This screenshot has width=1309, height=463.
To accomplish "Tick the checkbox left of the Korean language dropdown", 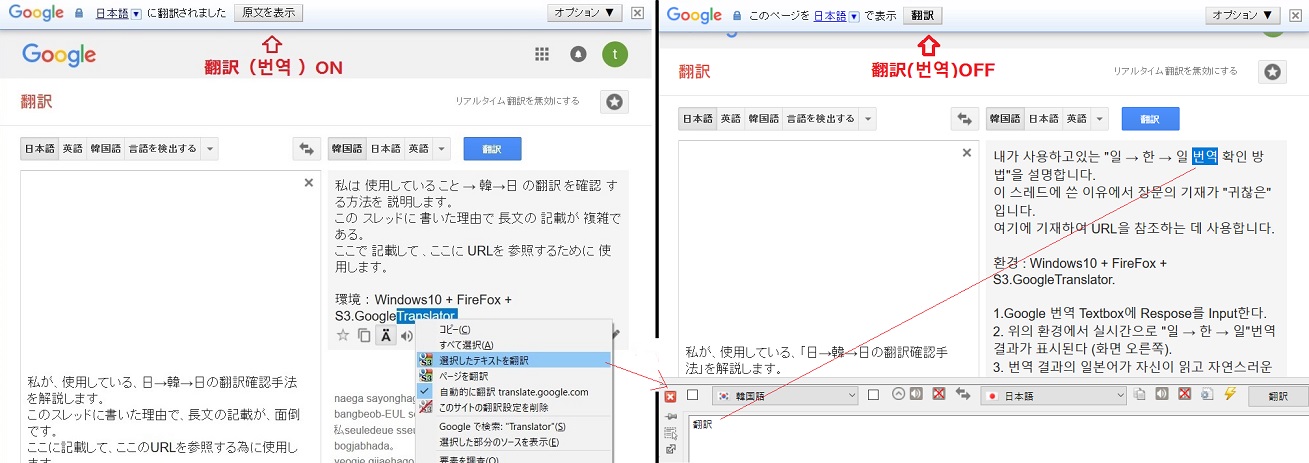I will (x=692, y=394).
